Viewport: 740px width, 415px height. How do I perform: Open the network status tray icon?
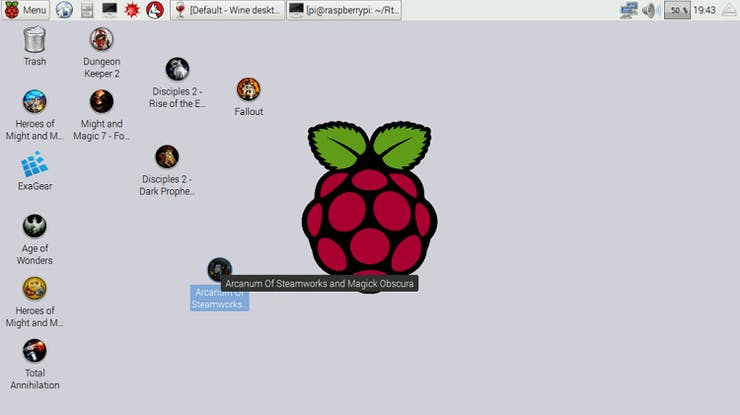[x=628, y=10]
